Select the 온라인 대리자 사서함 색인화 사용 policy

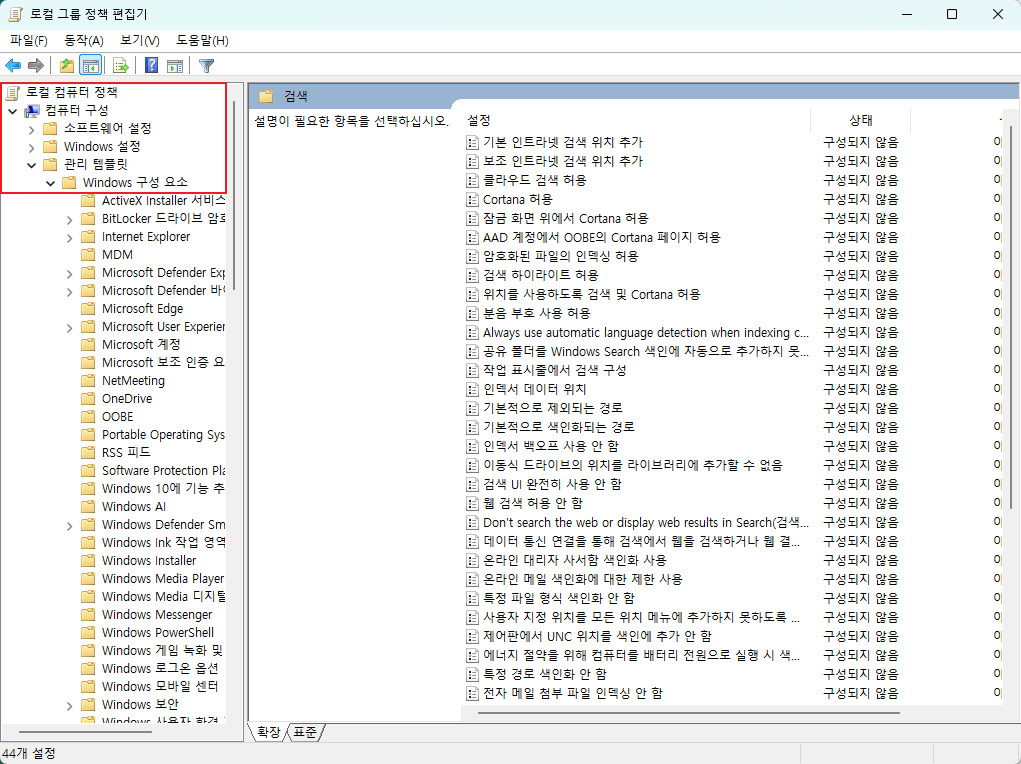(x=575, y=561)
